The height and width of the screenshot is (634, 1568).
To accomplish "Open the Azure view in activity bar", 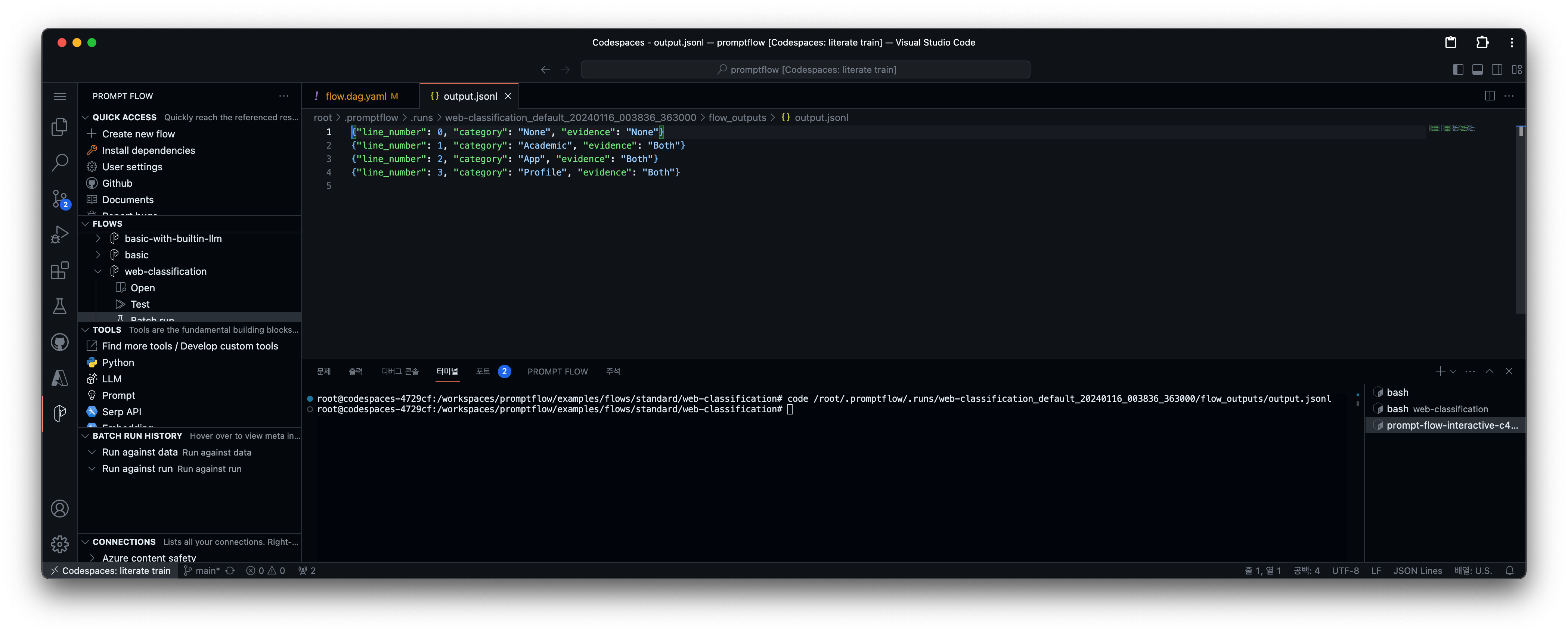I will pyautogui.click(x=60, y=378).
